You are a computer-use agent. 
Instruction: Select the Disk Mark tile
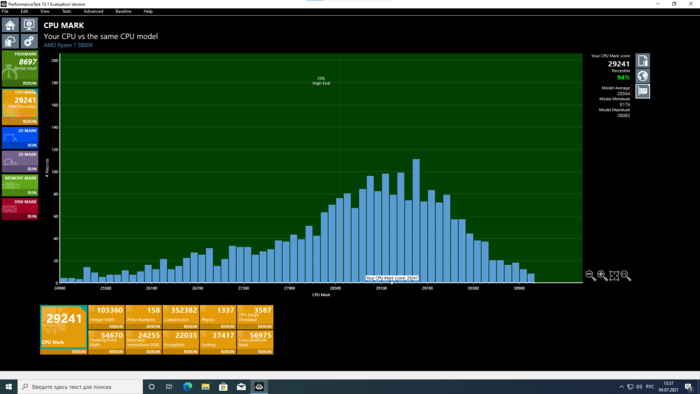20,209
